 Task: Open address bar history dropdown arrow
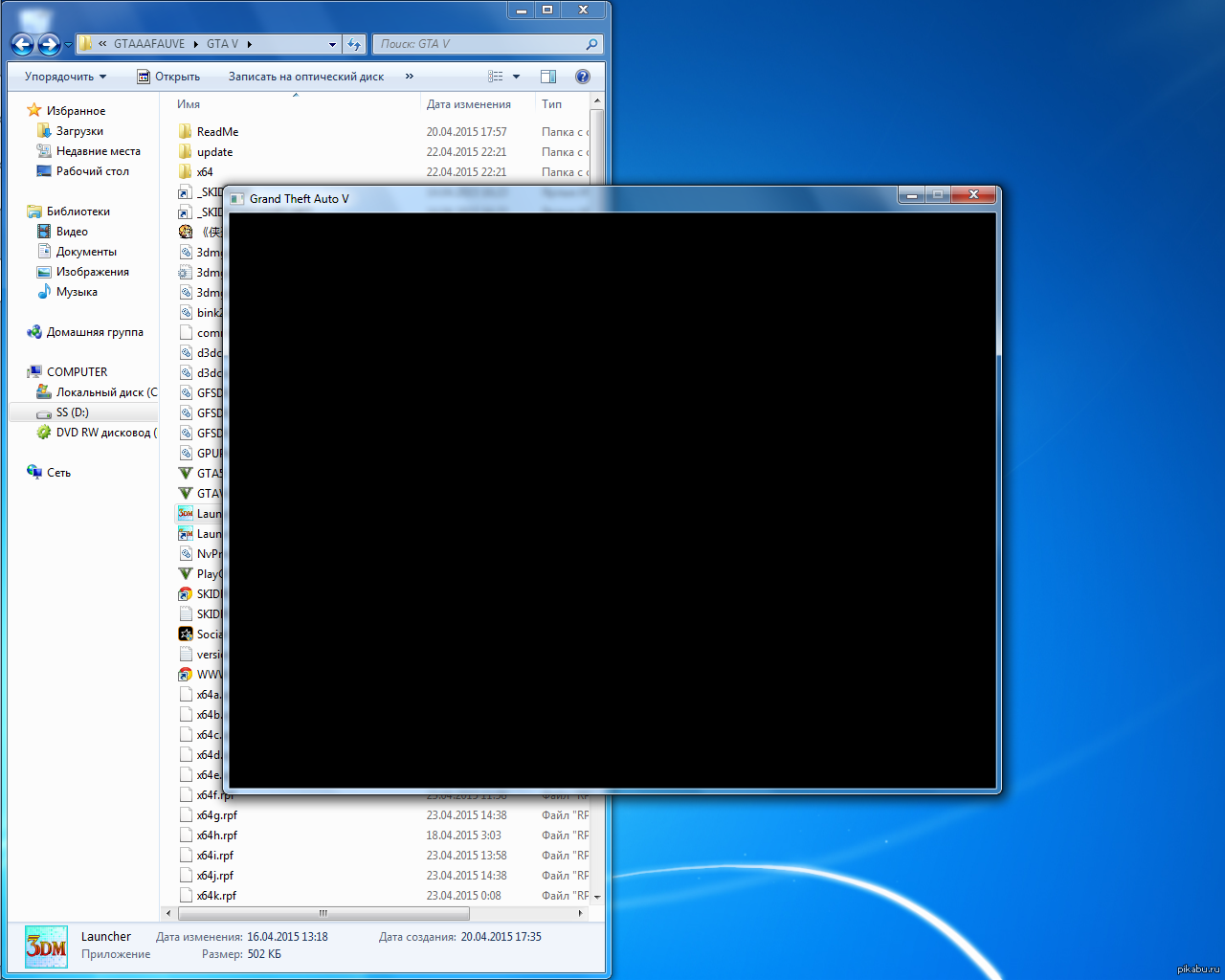click(x=332, y=44)
